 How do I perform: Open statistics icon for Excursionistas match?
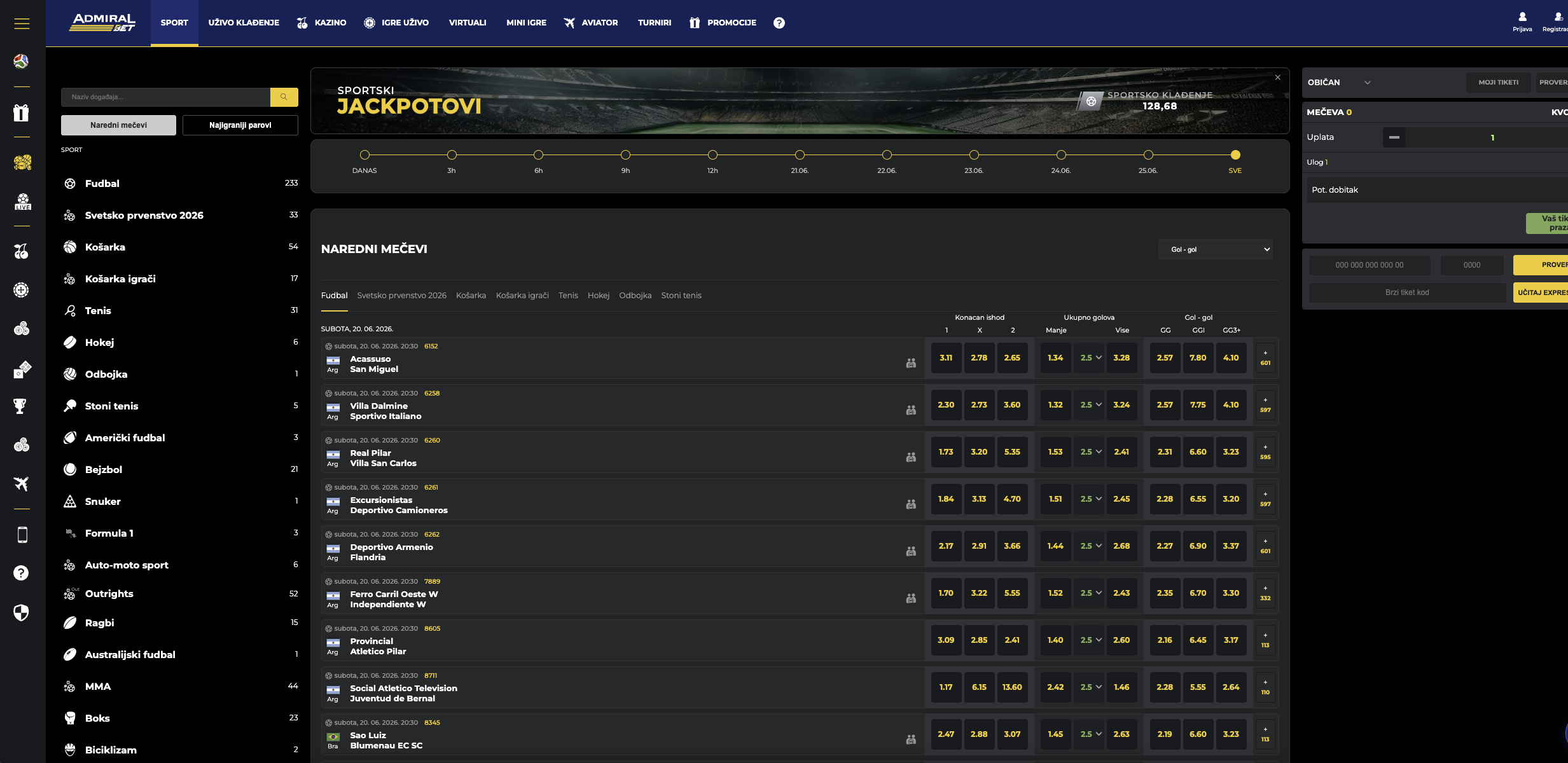[911, 504]
